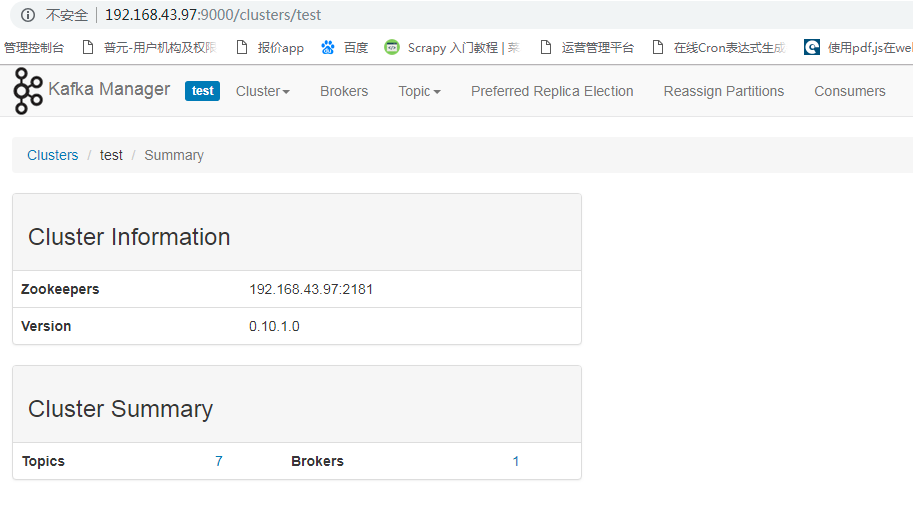This screenshot has height=518, width=913.
Task: Click the Version row label
Action: click(46, 326)
